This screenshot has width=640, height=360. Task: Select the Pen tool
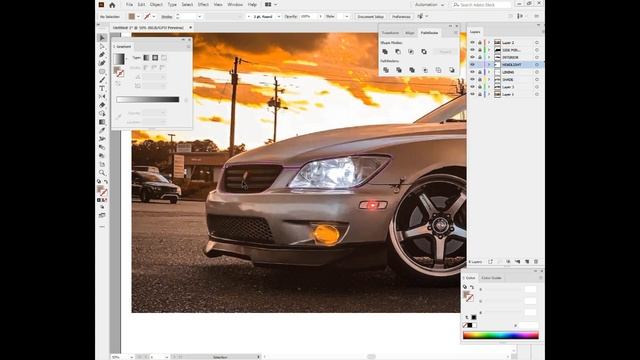(102, 55)
